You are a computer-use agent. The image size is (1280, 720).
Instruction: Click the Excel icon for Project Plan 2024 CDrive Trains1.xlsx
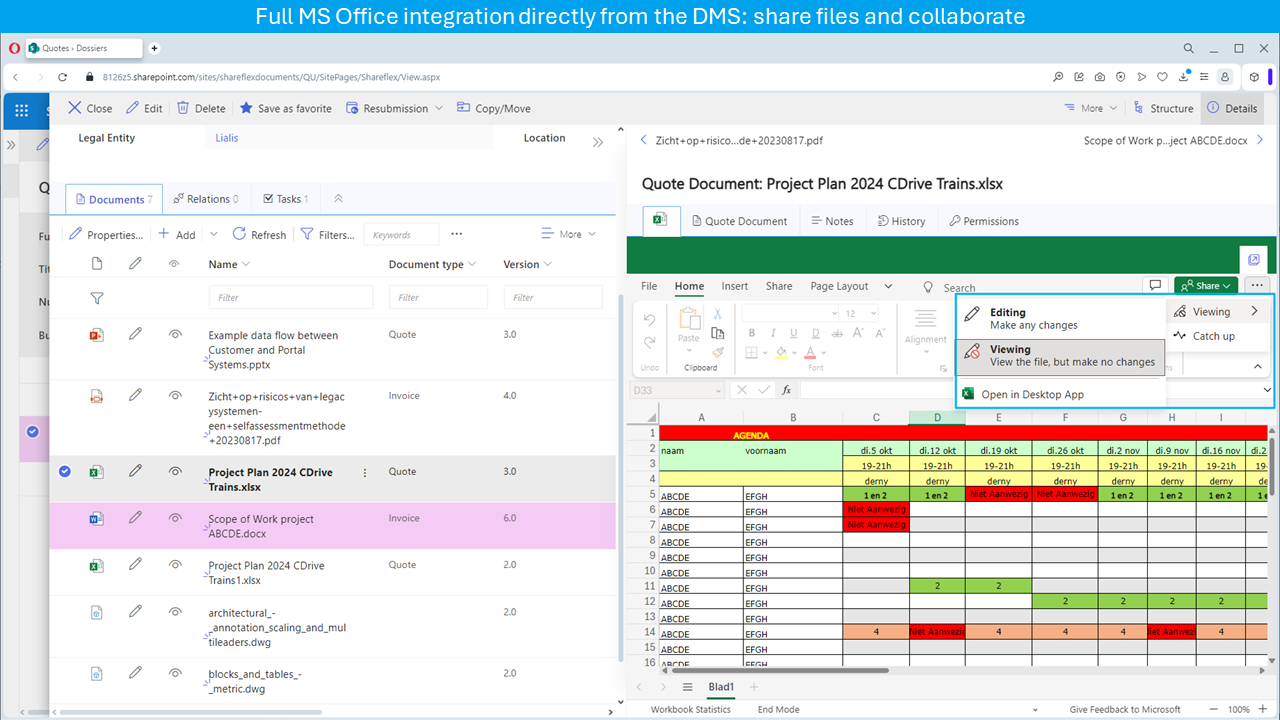tap(97, 565)
